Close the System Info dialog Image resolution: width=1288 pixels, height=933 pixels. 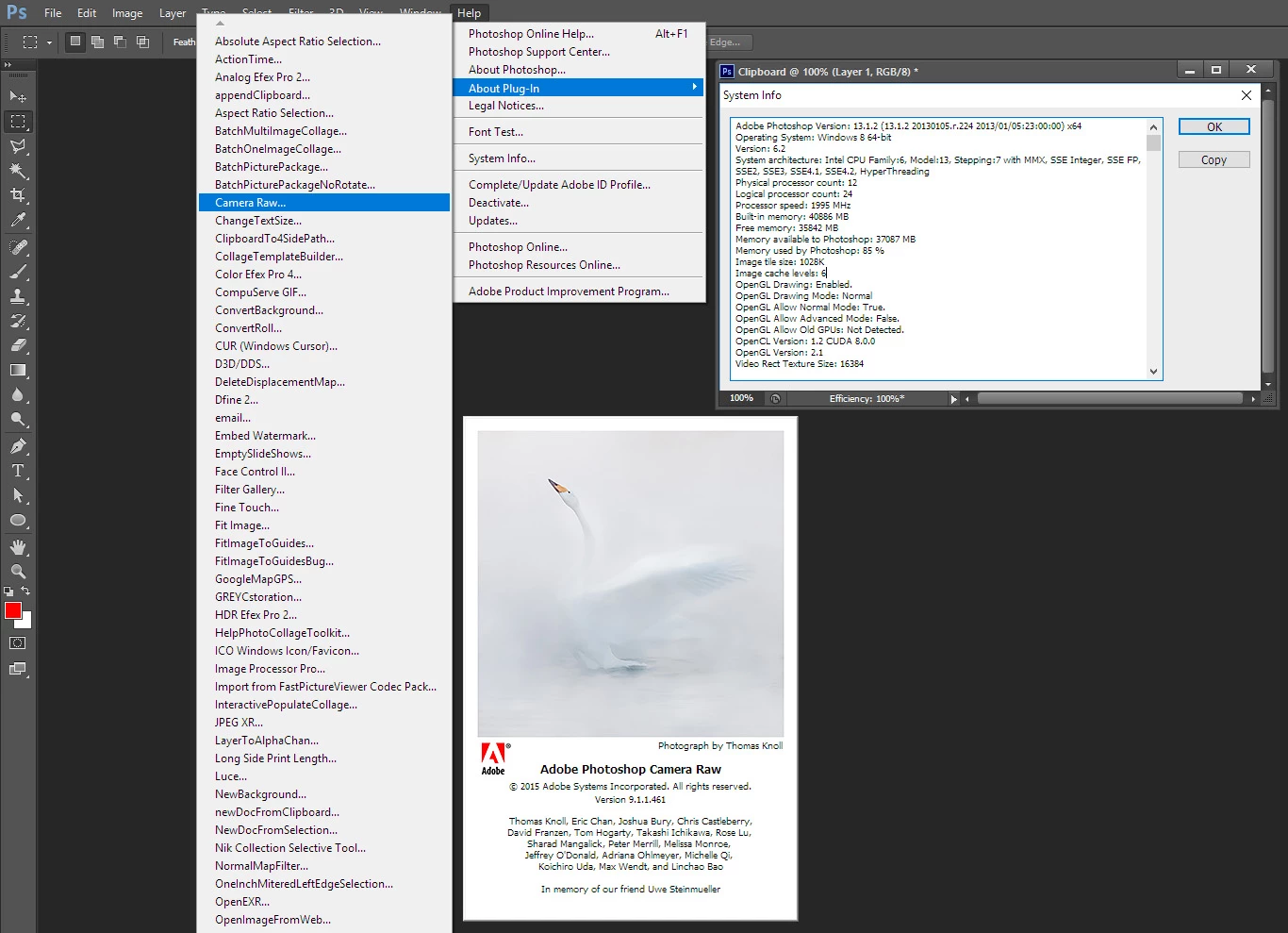click(1247, 95)
